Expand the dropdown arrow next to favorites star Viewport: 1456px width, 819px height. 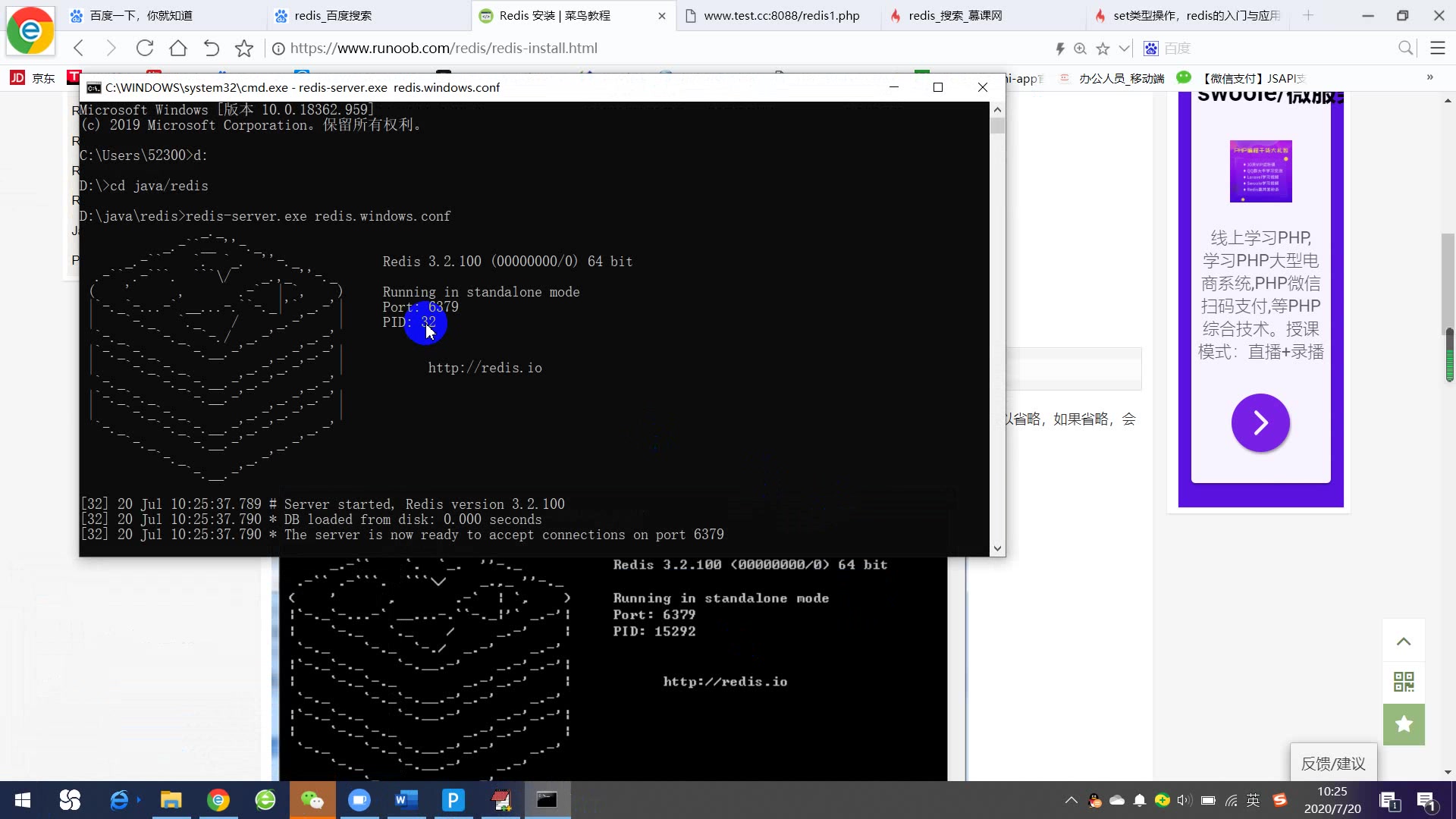(1125, 49)
